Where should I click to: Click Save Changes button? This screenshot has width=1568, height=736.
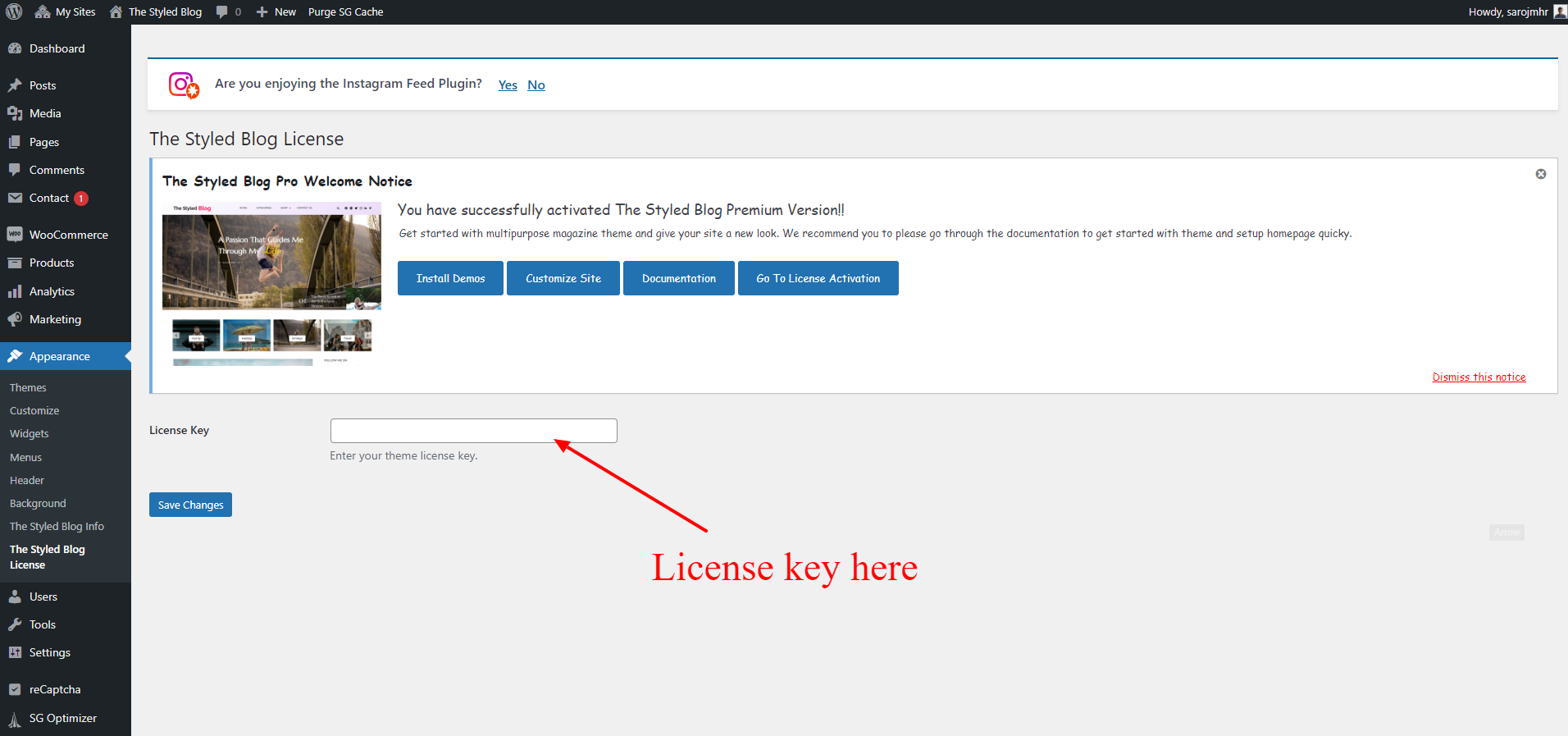point(190,505)
